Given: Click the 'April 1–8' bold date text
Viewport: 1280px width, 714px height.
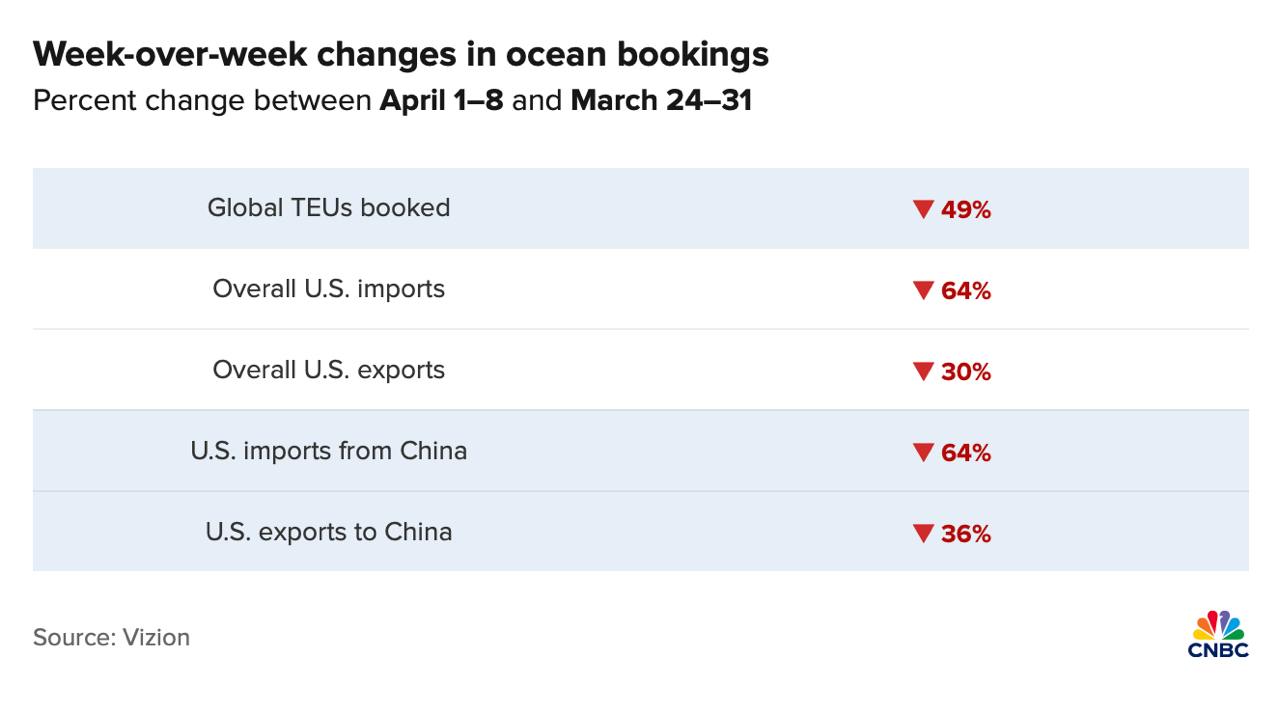Looking at the screenshot, I should 441,101.
